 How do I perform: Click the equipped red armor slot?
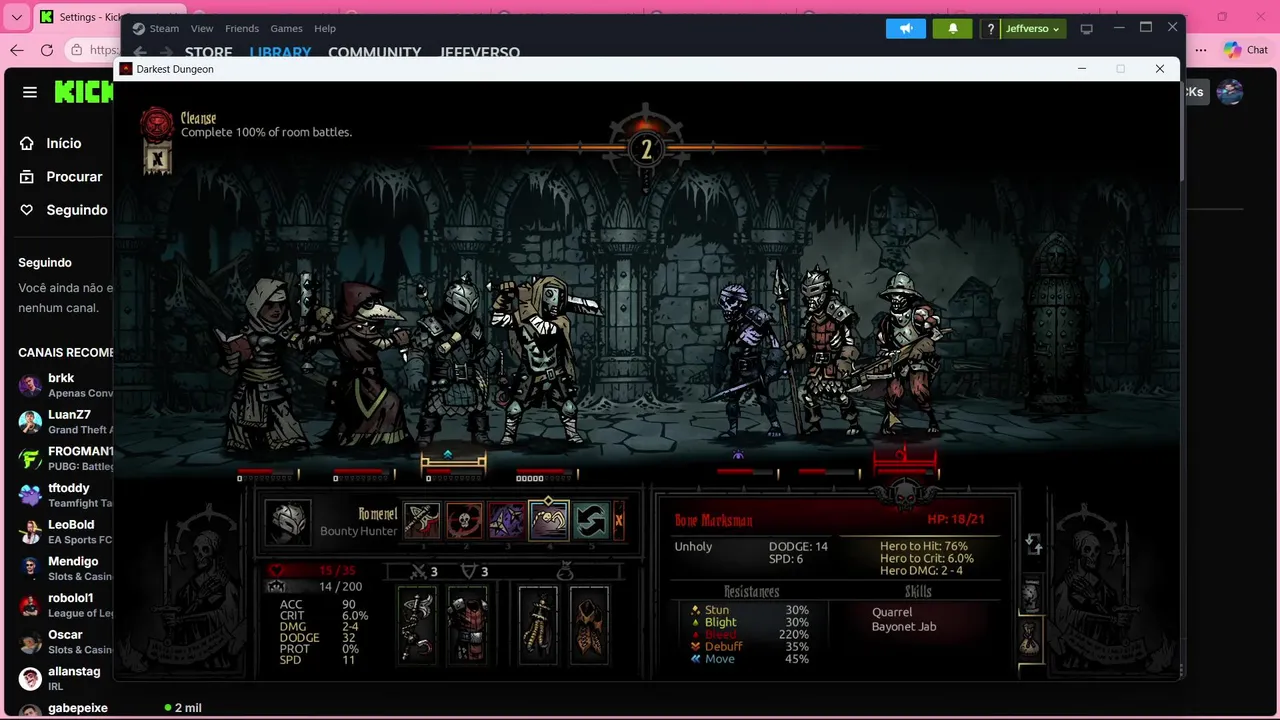(468, 625)
